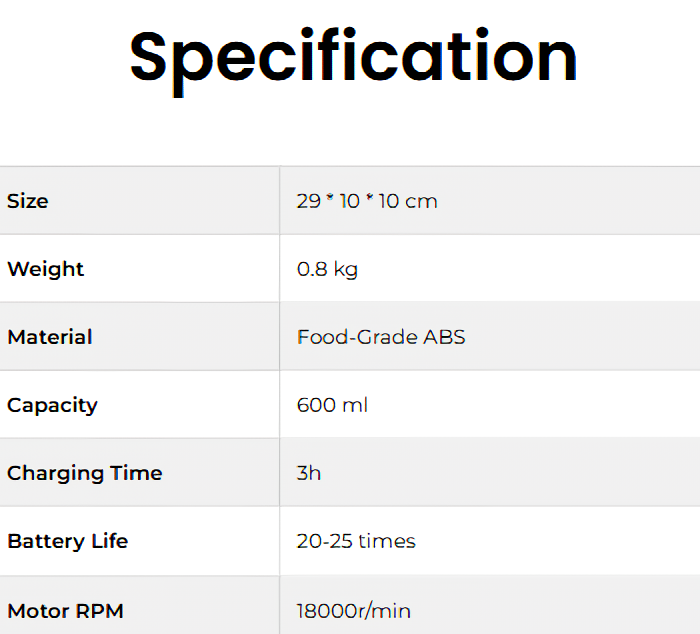Select the Capacity row label
Viewport: 700px width, 634px height.
point(52,405)
